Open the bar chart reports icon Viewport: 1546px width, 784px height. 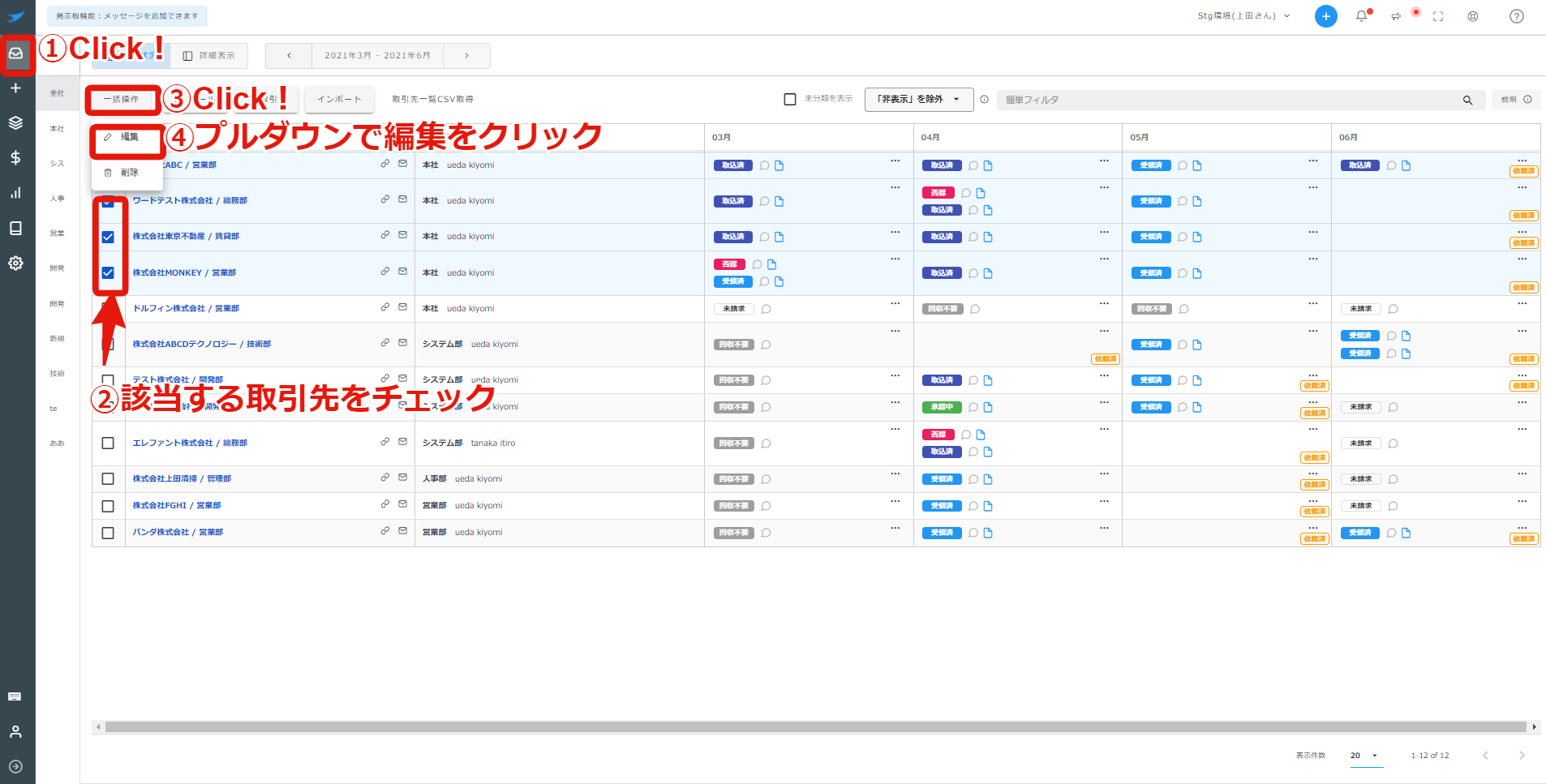coord(15,193)
